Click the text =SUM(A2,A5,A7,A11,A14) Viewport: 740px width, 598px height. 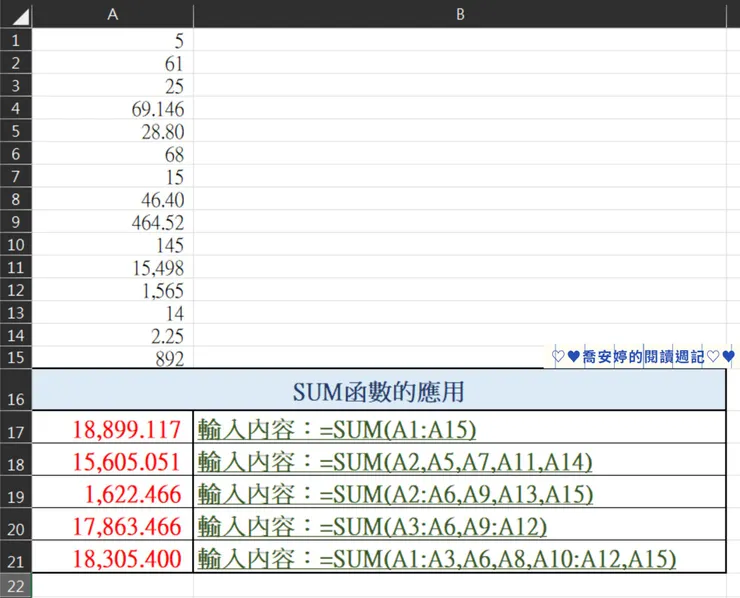[x=456, y=462]
